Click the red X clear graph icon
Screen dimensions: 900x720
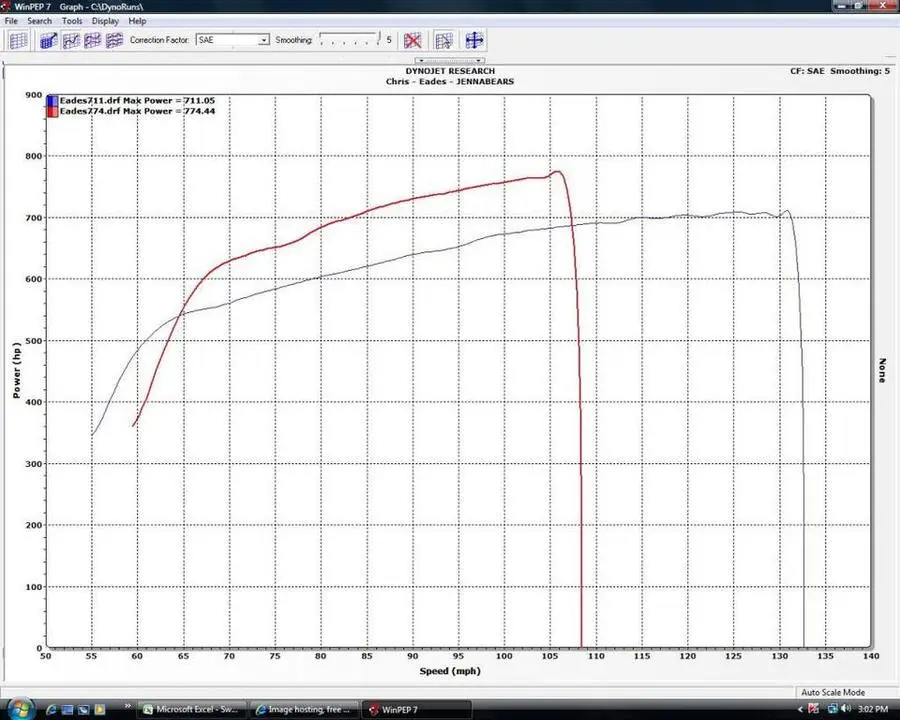[x=412, y=40]
